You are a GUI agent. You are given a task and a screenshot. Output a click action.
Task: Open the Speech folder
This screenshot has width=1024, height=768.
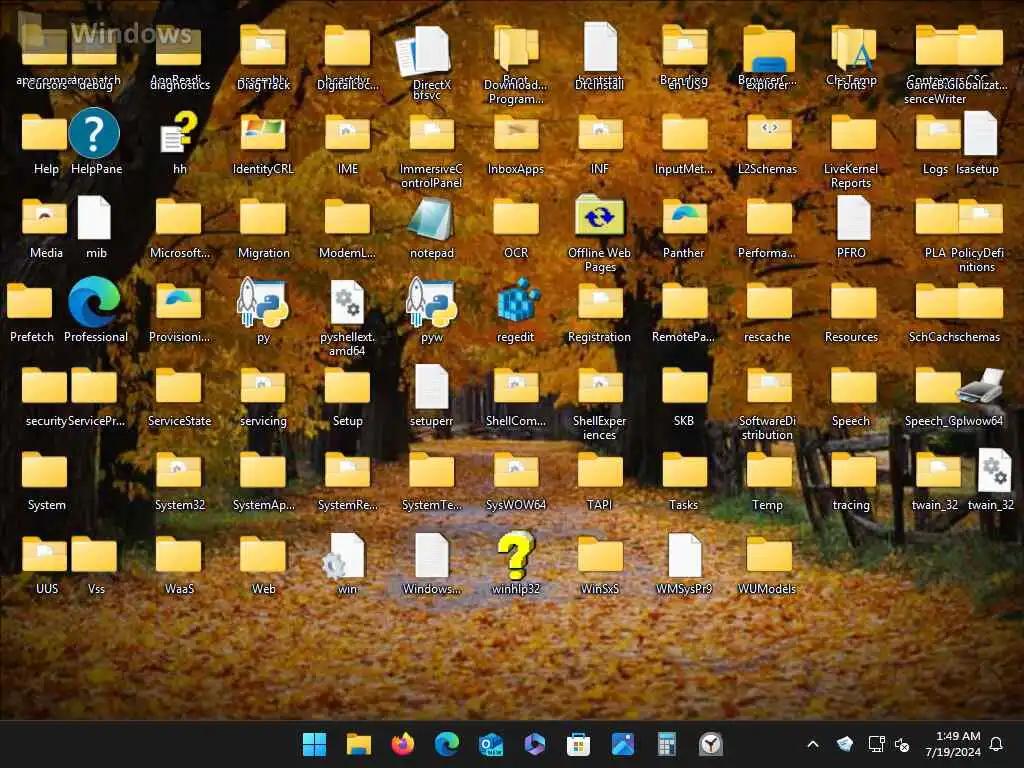pyautogui.click(x=853, y=386)
